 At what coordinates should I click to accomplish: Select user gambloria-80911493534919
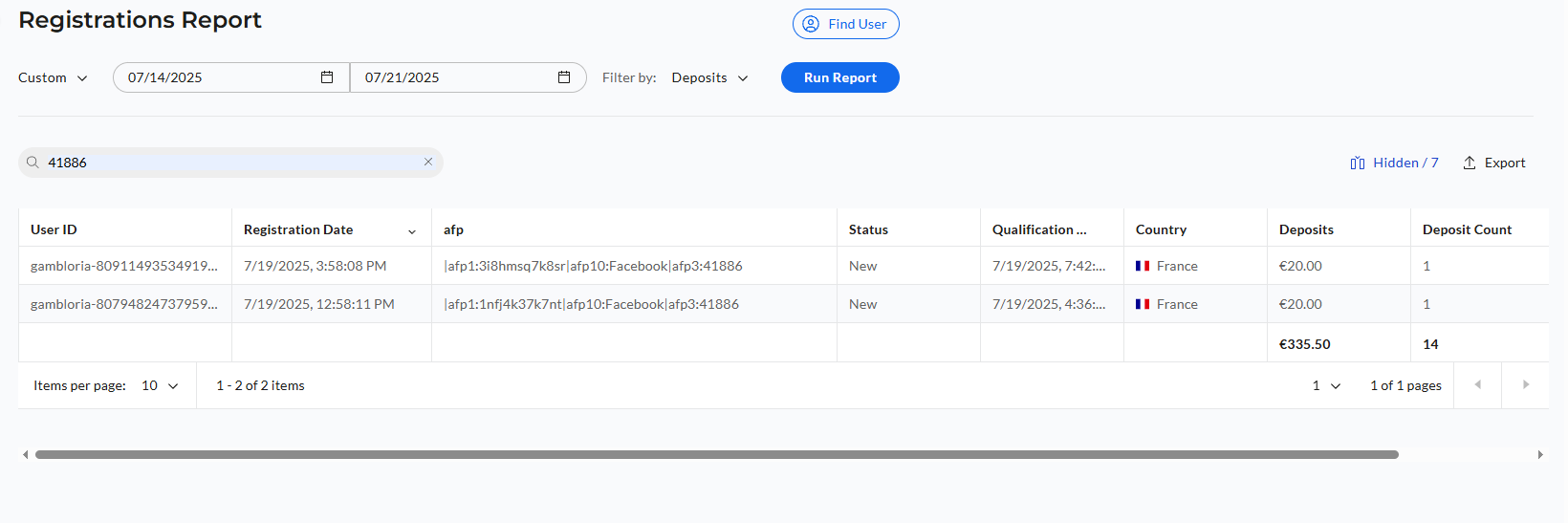tap(124, 266)
